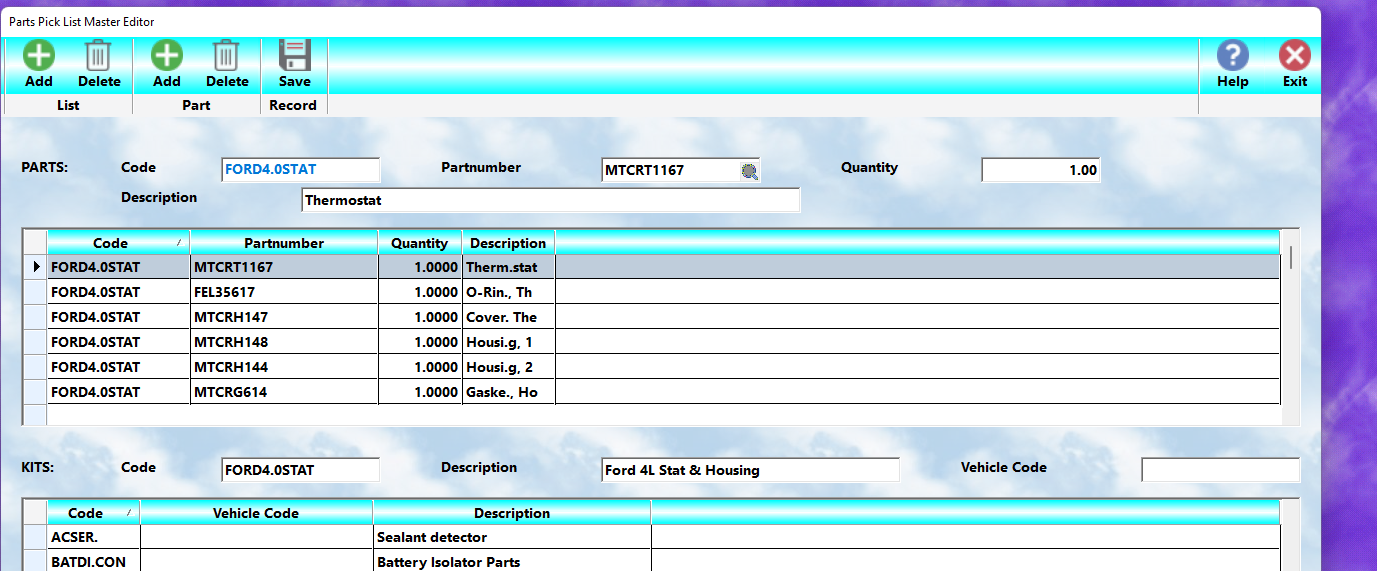Save the record with the floppy disk icon
The height and width of the screenshot is (571, 1377).
295,55
